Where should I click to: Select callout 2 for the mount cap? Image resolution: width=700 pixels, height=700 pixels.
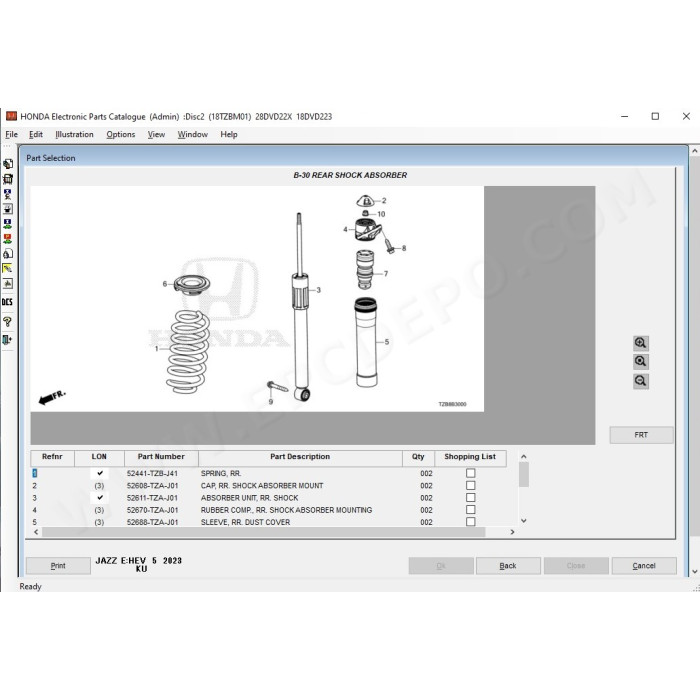[x=384, y=200]
